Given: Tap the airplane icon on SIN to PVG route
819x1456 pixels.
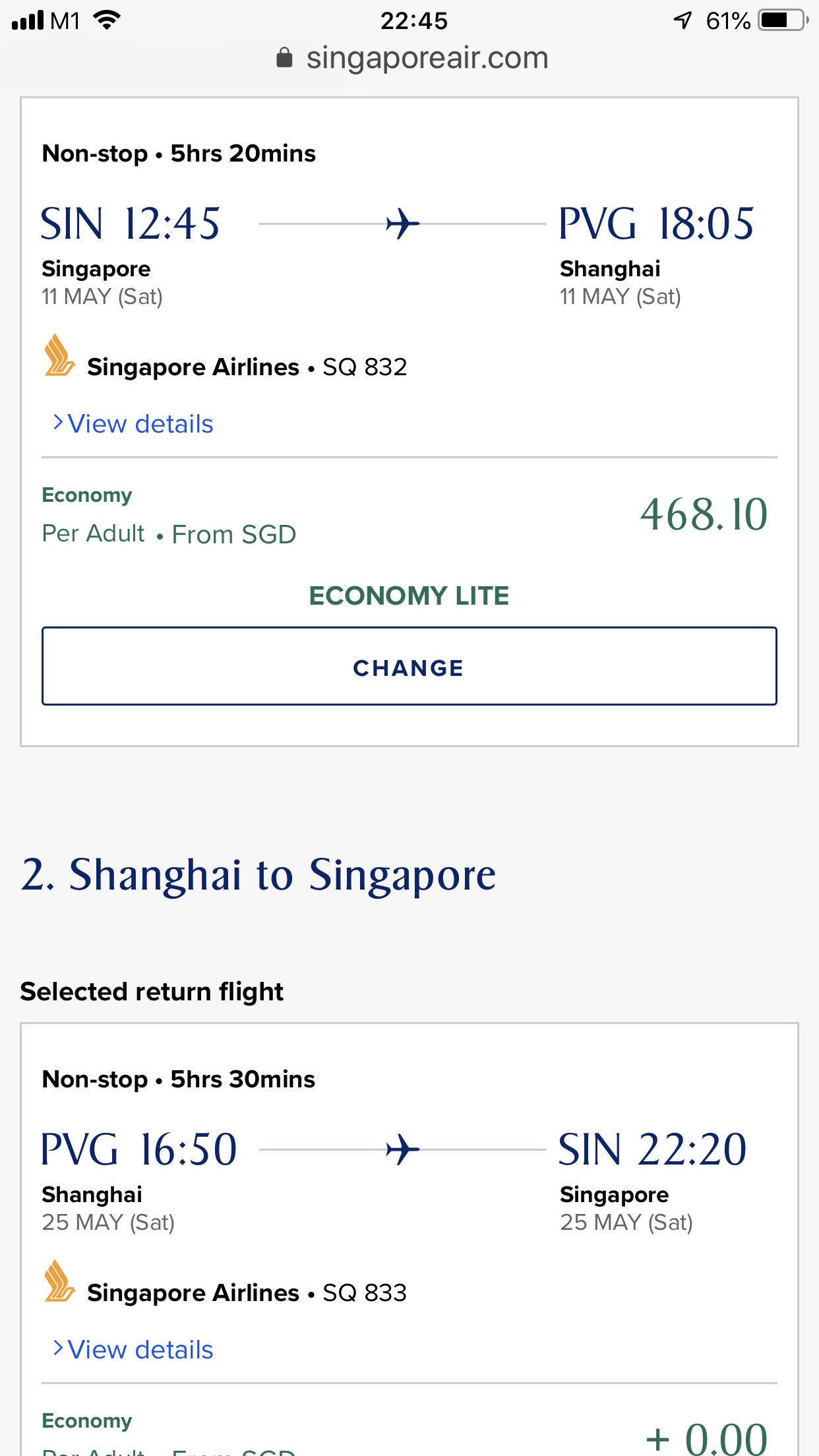Looking at the screenshot, I should [402, 224].
